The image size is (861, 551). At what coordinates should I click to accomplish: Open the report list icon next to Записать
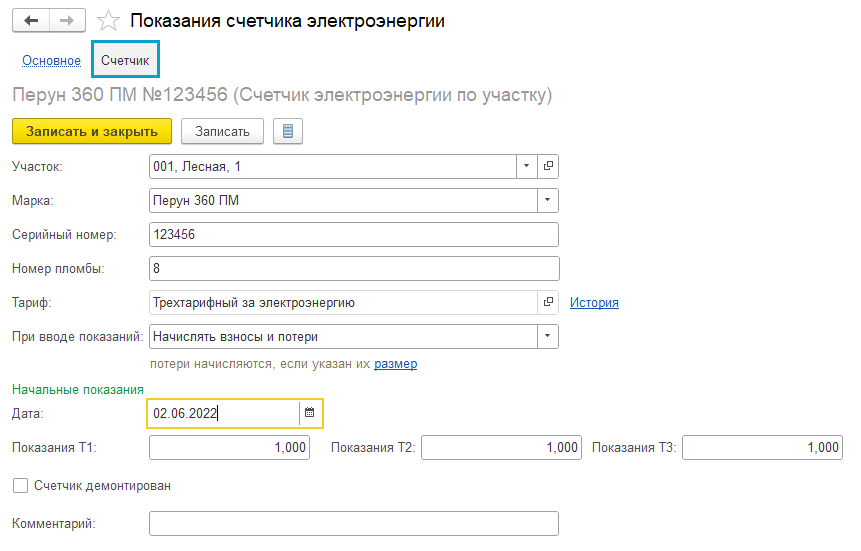pyautogui.click(x=288, y=131)
